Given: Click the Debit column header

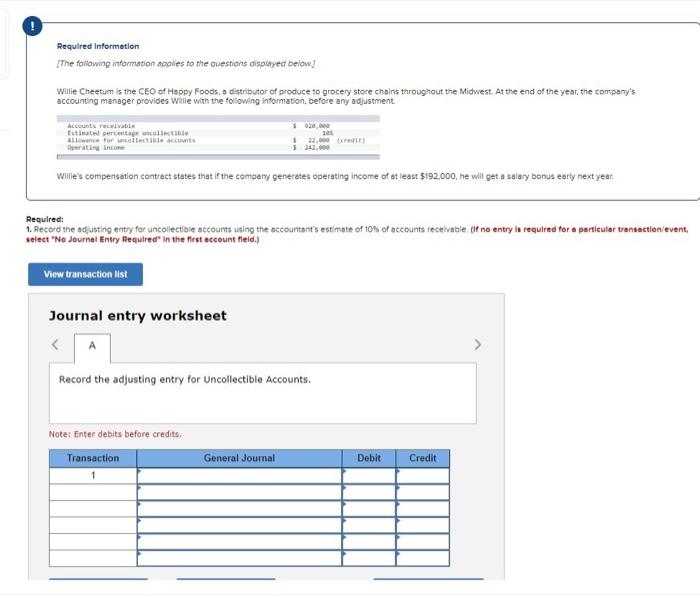Looking at the screenshot, I should (x=369, y=458).
